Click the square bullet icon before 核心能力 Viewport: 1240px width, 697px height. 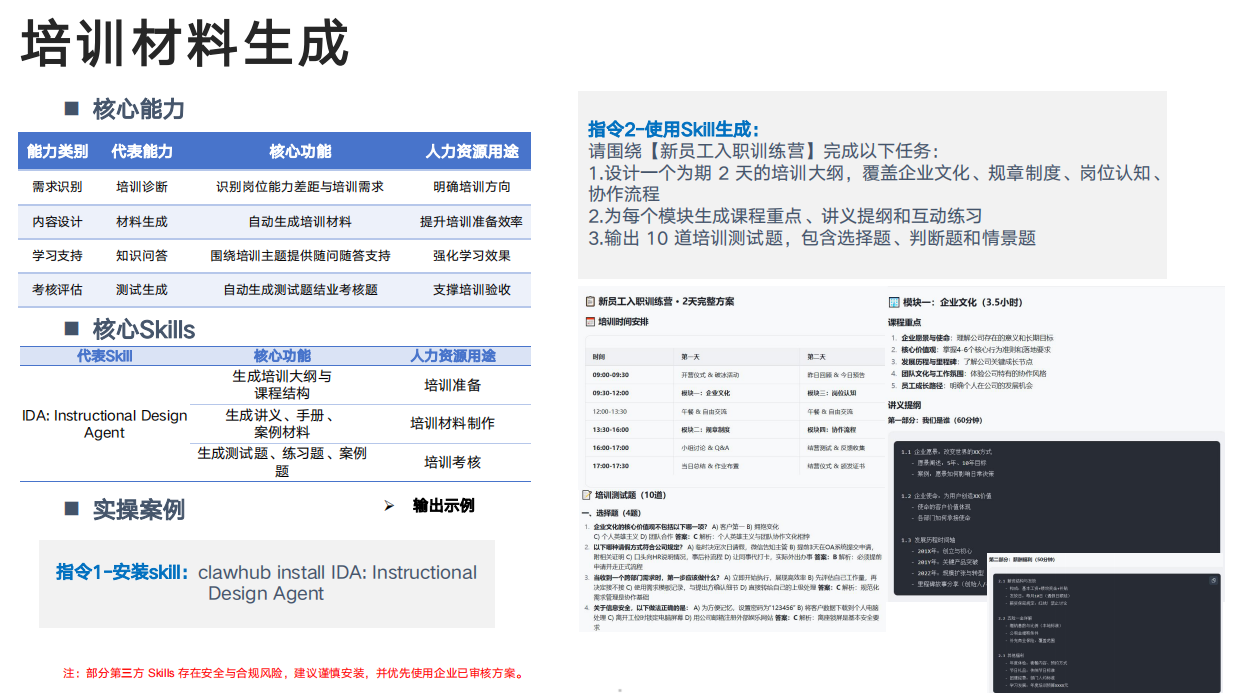click(70, 108)
